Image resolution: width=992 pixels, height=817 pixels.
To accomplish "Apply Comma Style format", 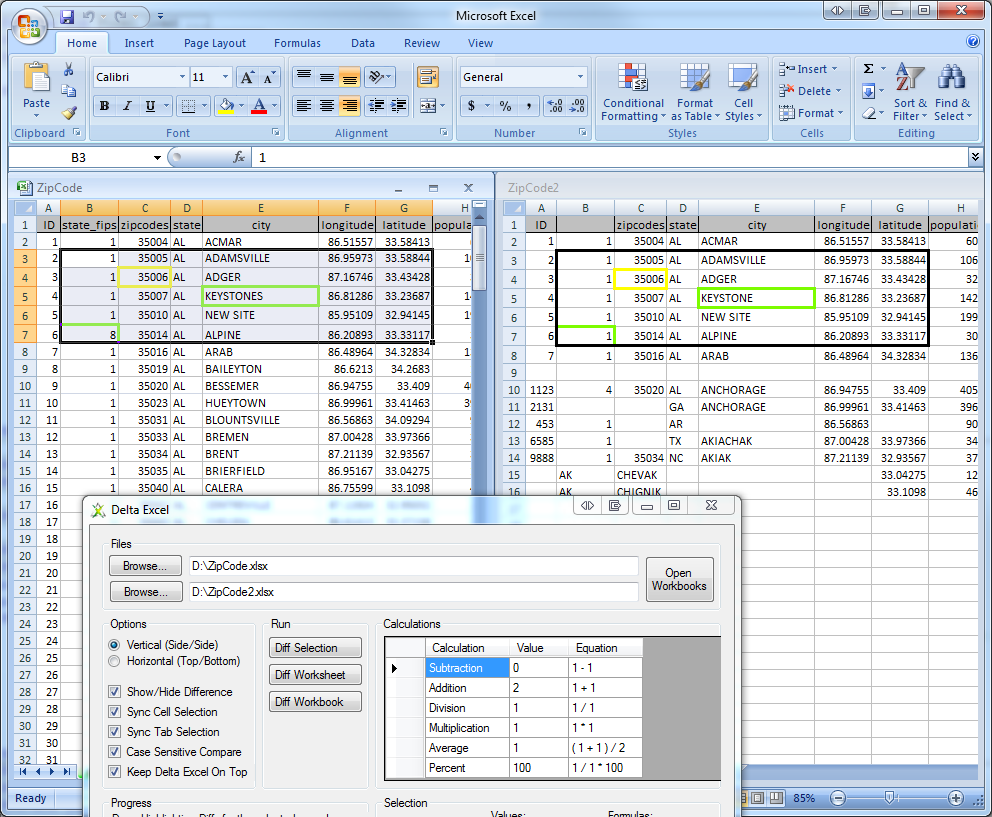I will (x=528, y=106).
